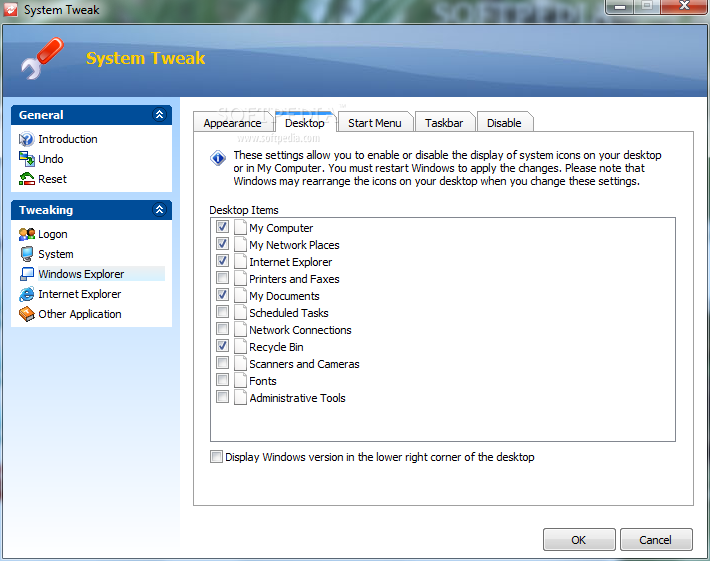Click the System Tweak title bar app icon

pyautogui.click(x=11, y=10)
